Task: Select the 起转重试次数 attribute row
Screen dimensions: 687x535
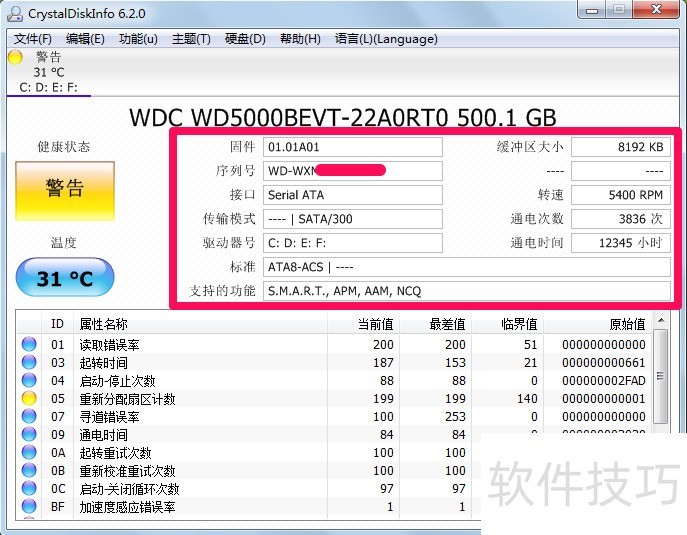Action: [x=249, y=452]
